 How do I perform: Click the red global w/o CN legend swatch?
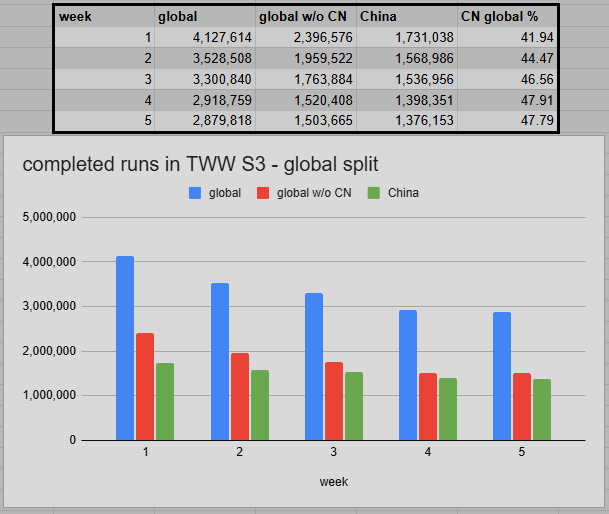(x=265, y=193)
